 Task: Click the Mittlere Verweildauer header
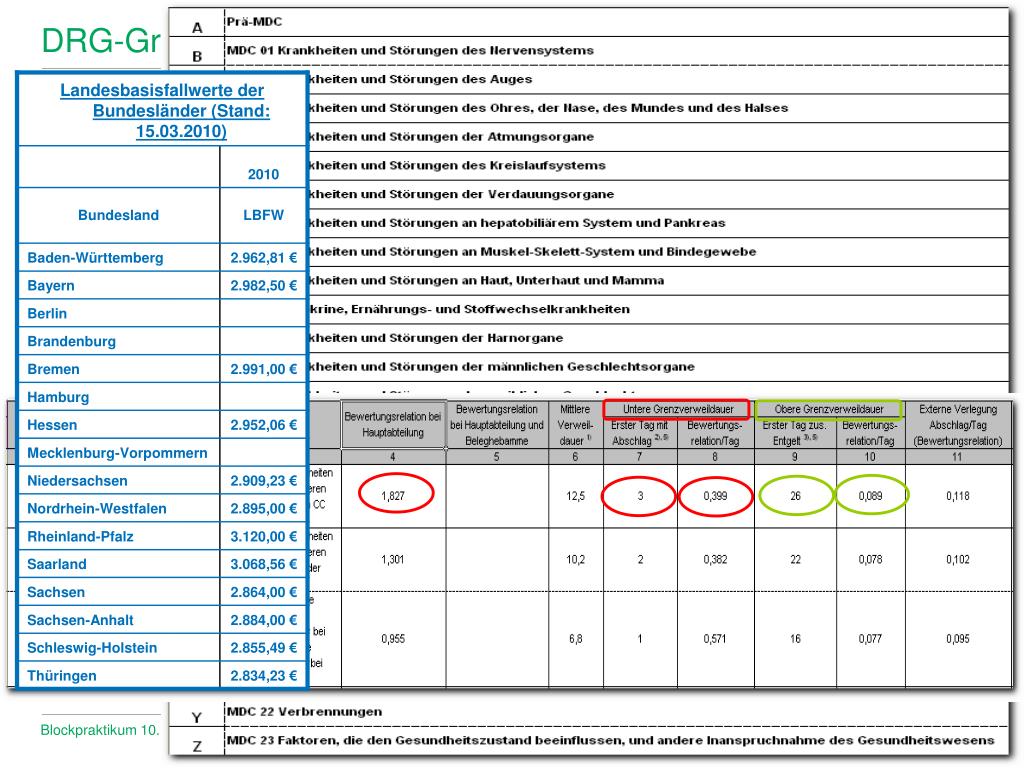coord(575,425)
